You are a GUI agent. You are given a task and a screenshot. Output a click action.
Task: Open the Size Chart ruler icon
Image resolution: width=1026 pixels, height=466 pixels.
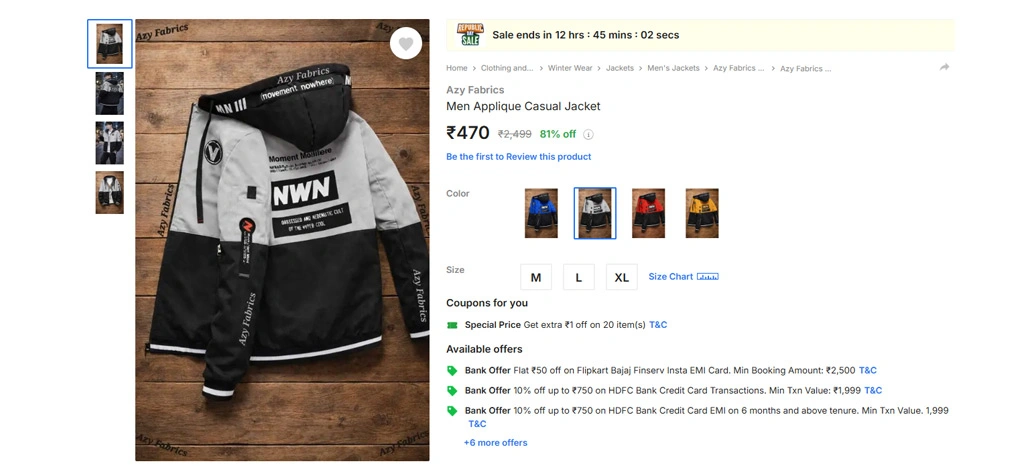pyautogui.click(x=707, y=277)
